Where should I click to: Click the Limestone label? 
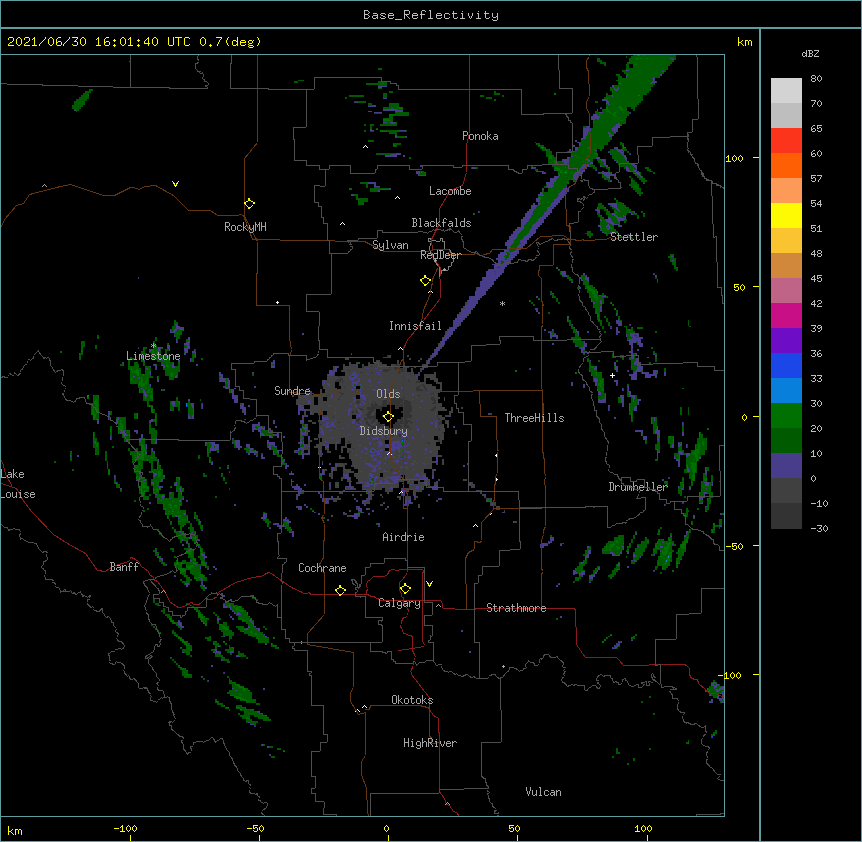(153, 356)
